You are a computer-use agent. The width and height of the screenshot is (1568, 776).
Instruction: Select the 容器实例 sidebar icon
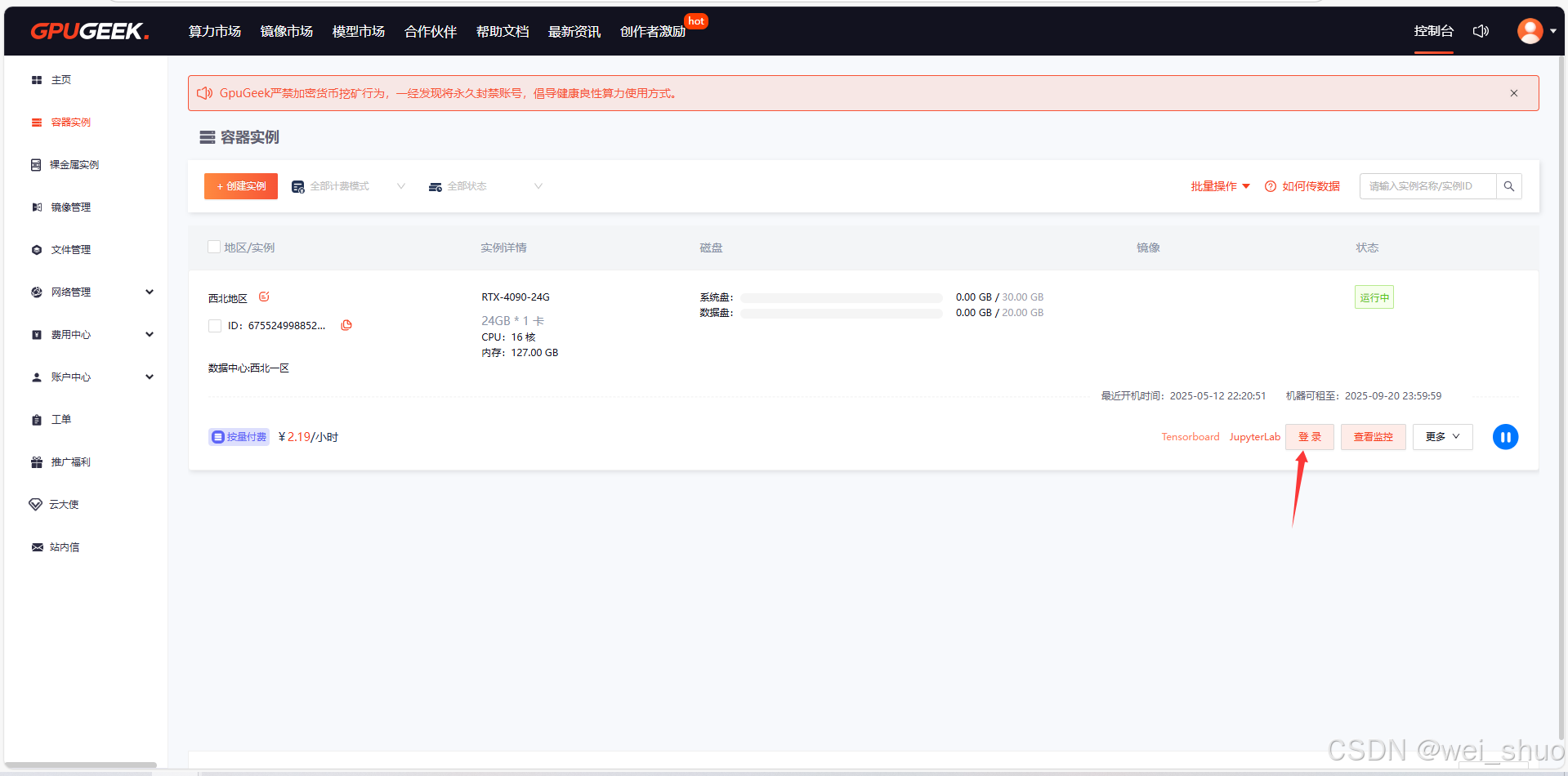tap(37, 123)
